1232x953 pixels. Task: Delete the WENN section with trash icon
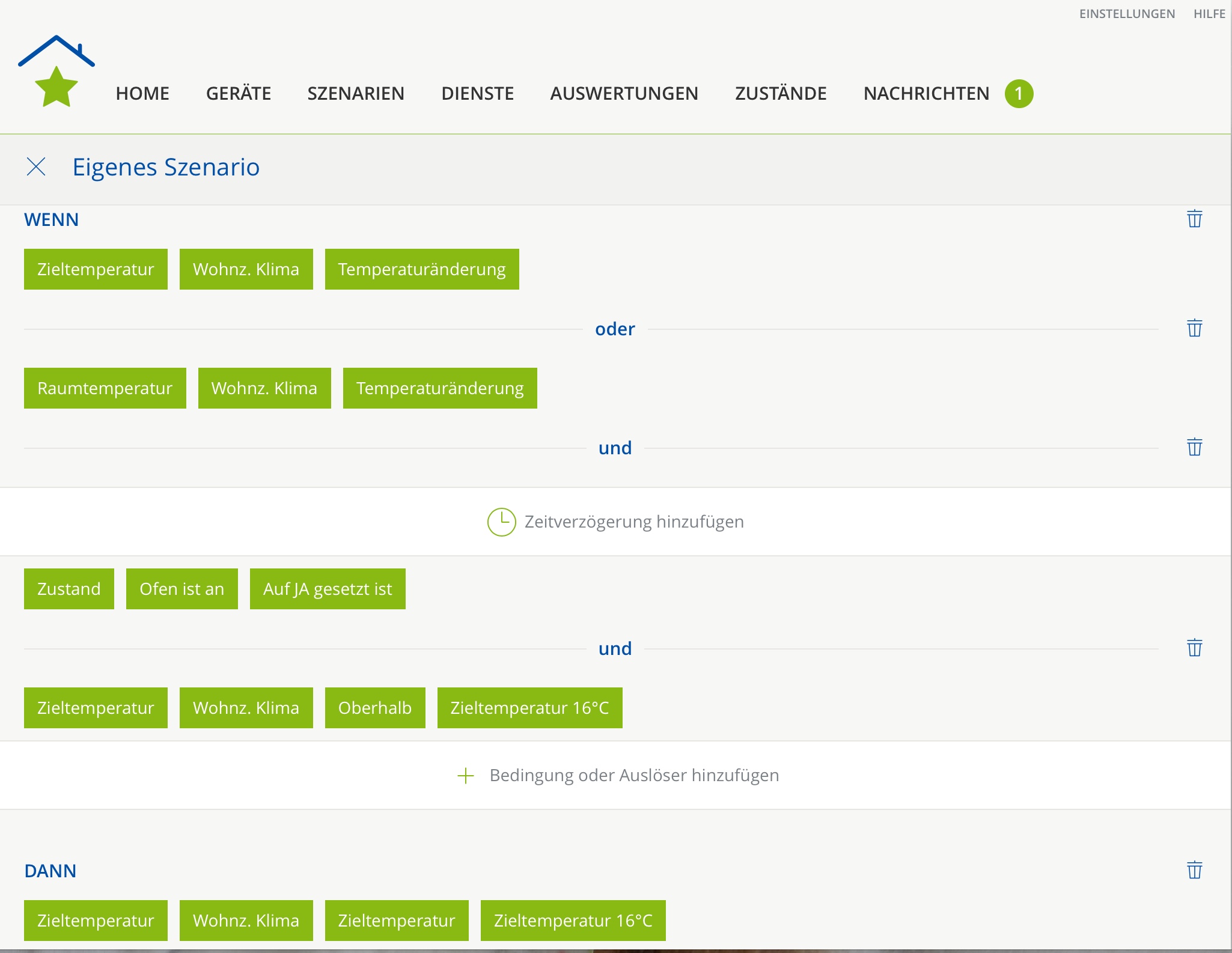coord(1194,219)
